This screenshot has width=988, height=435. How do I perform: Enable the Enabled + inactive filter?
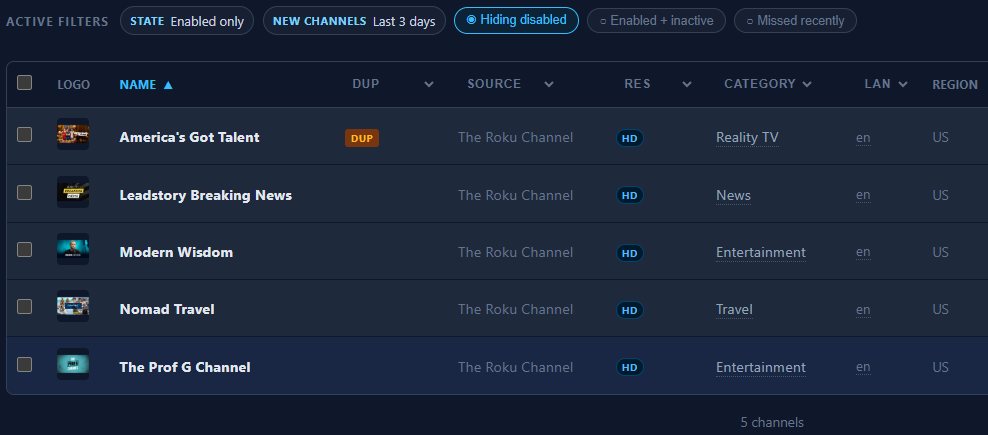click(x=656, y=21)
